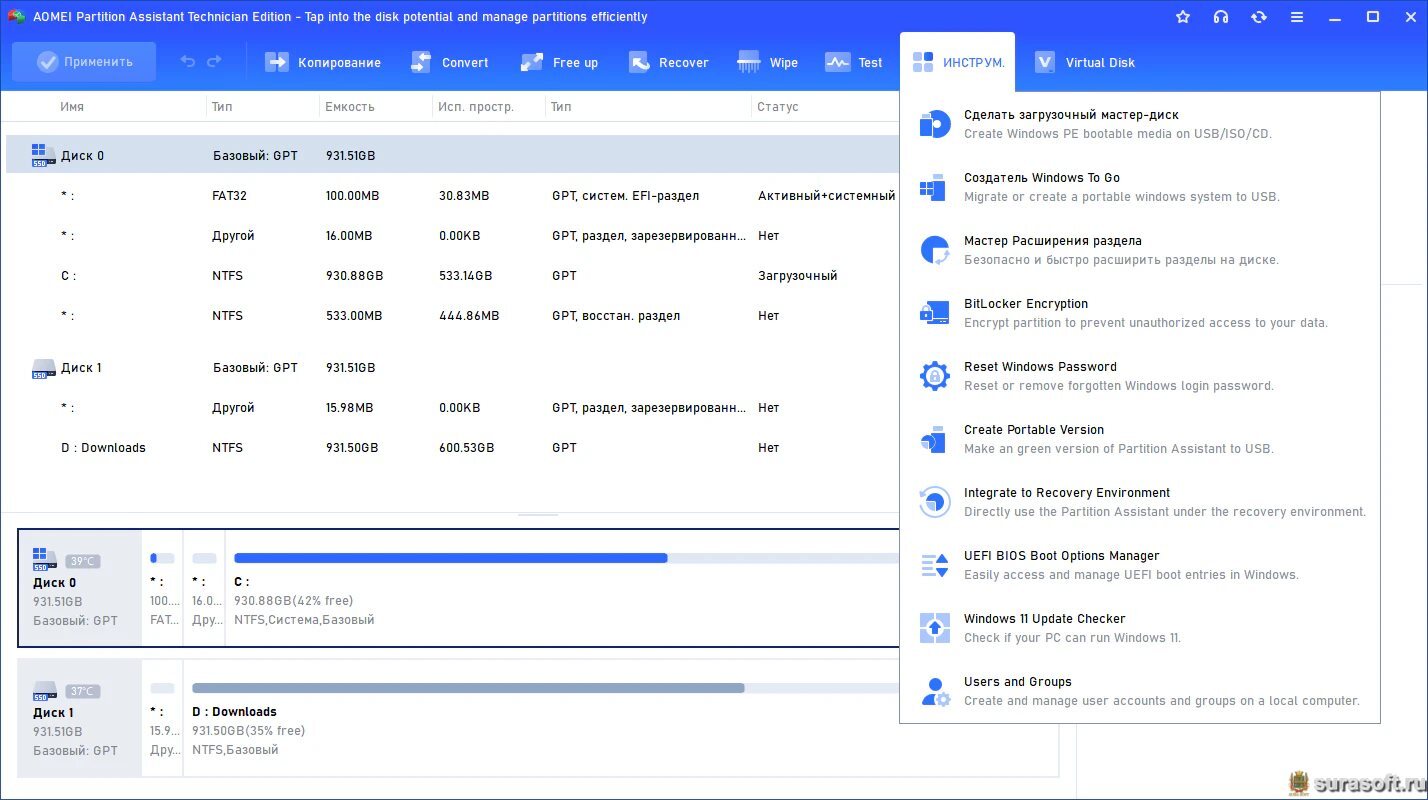Screen dimensions: 1428x800
Task: Click the BitLocker Encryption icon
Action: click(x=934, y=313)
